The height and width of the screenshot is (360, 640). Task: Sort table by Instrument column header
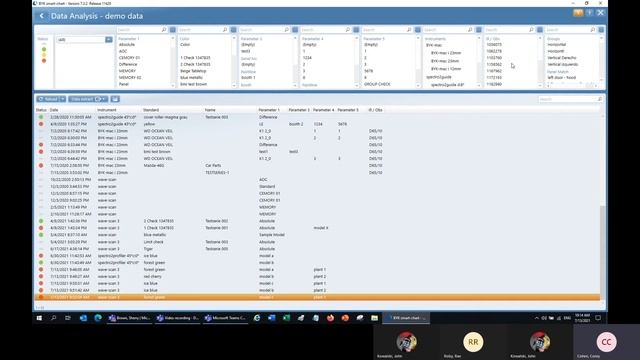107,110
